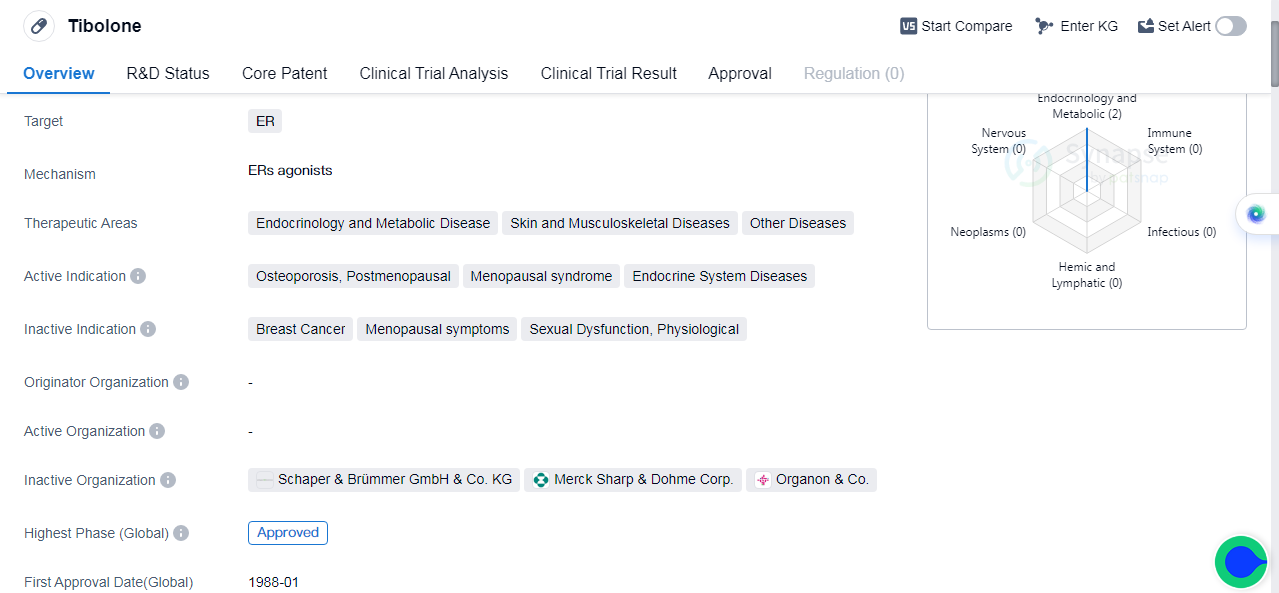
Task: Switch to the R&D Status tab
Action: click(x=168, y=73)
